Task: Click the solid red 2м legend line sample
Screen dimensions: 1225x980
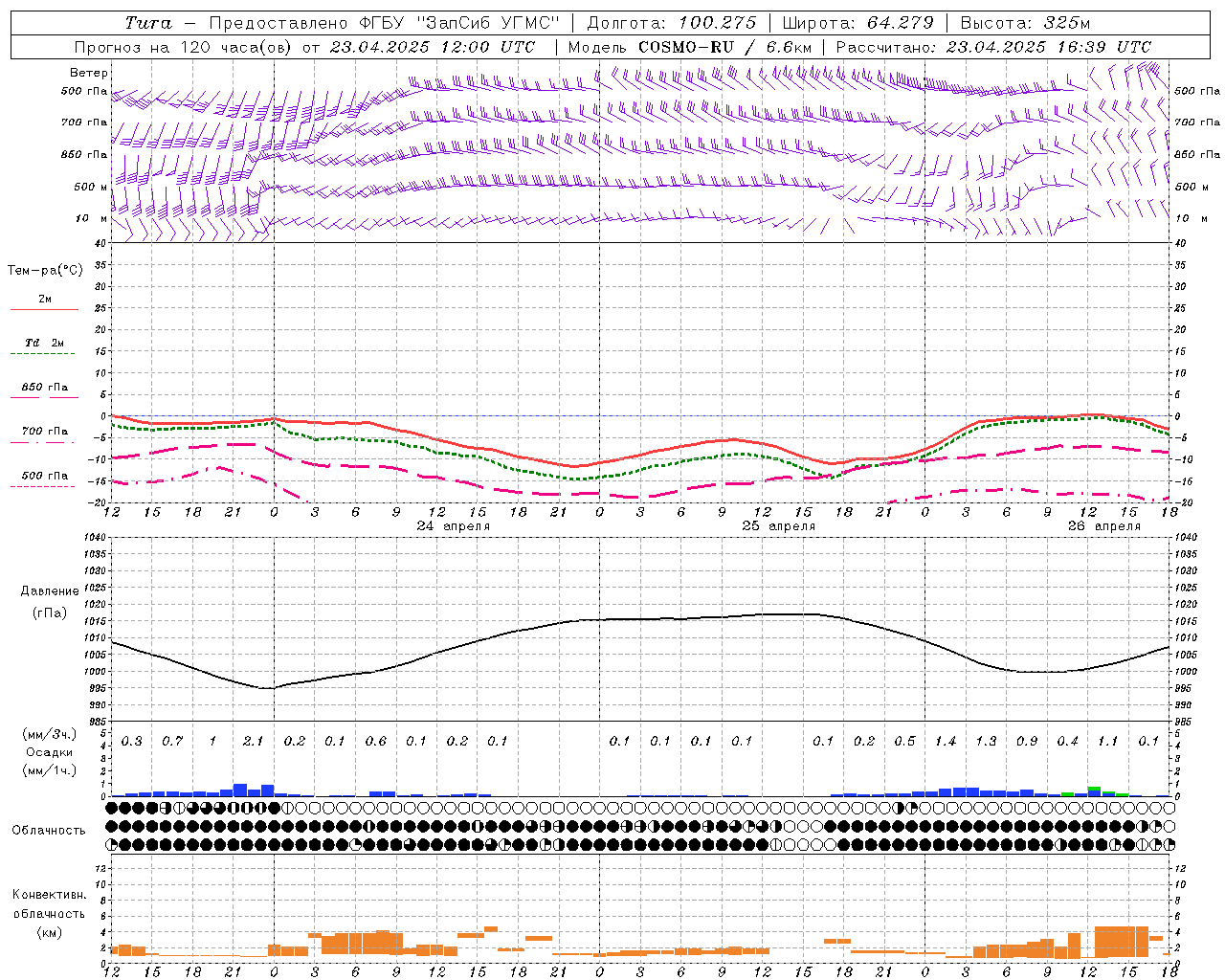Action: (44, 309)
